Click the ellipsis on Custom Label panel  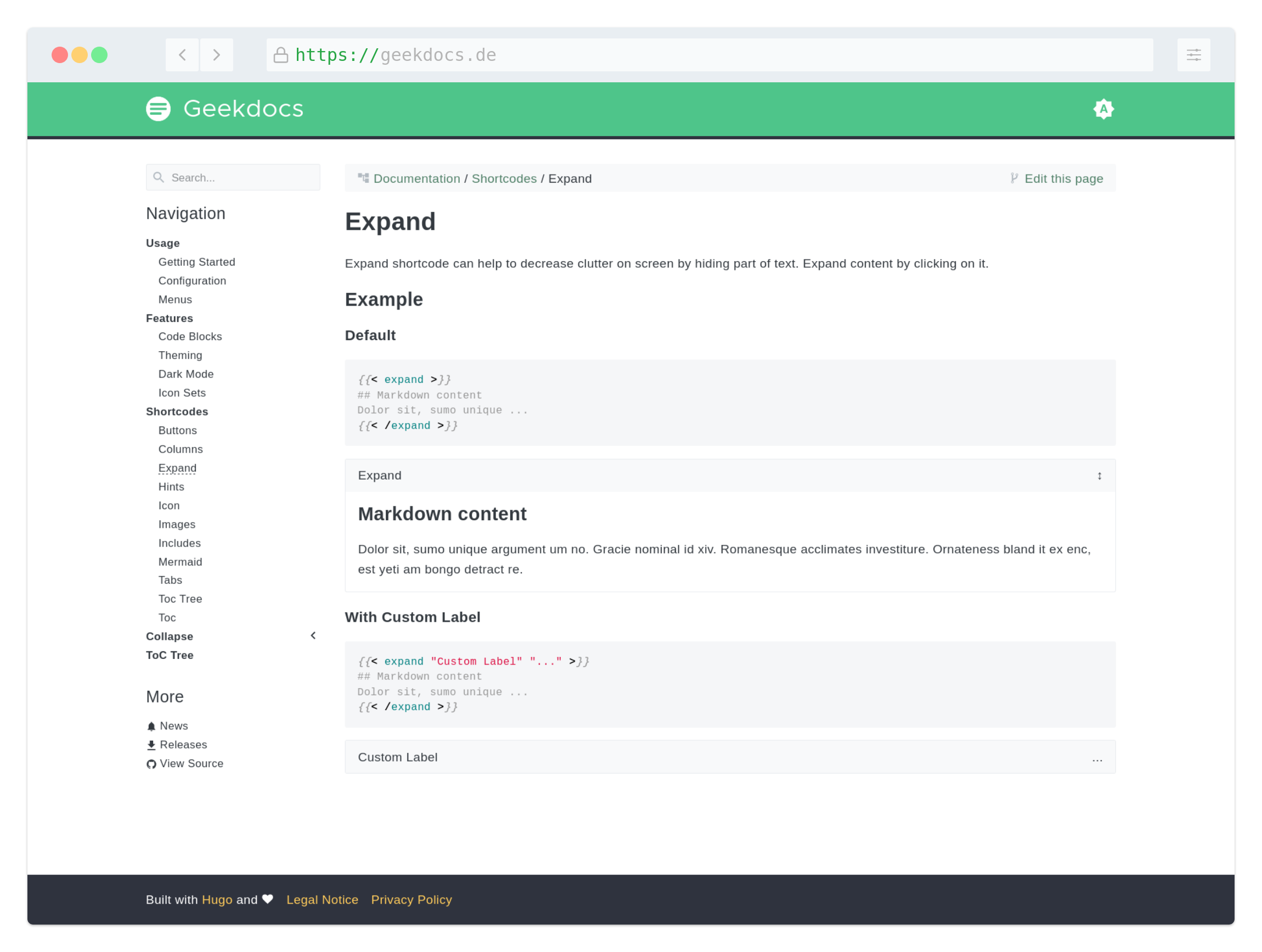(x=1097, y=759)
